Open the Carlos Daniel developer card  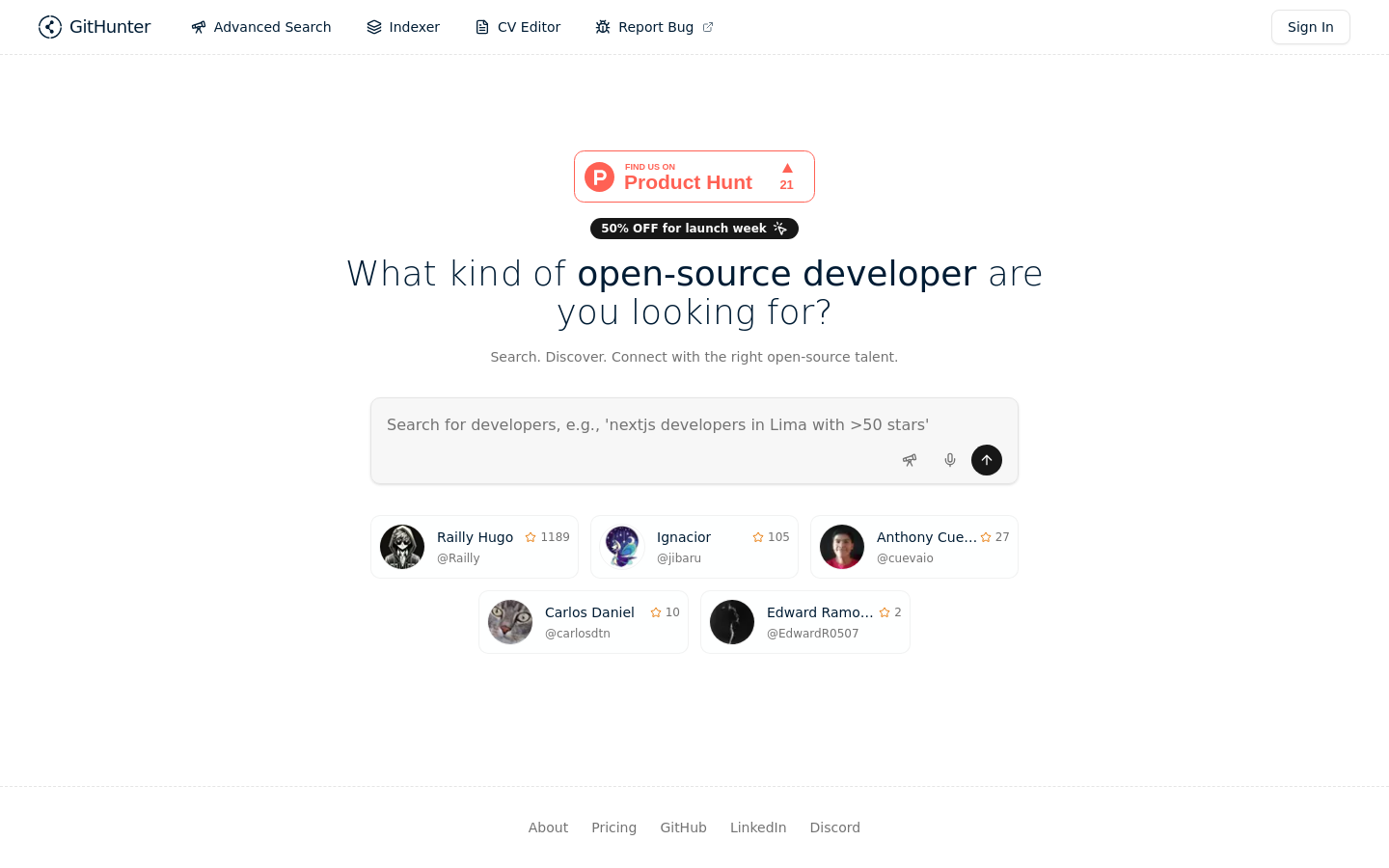pyautogui.click(x=584, y=622)
